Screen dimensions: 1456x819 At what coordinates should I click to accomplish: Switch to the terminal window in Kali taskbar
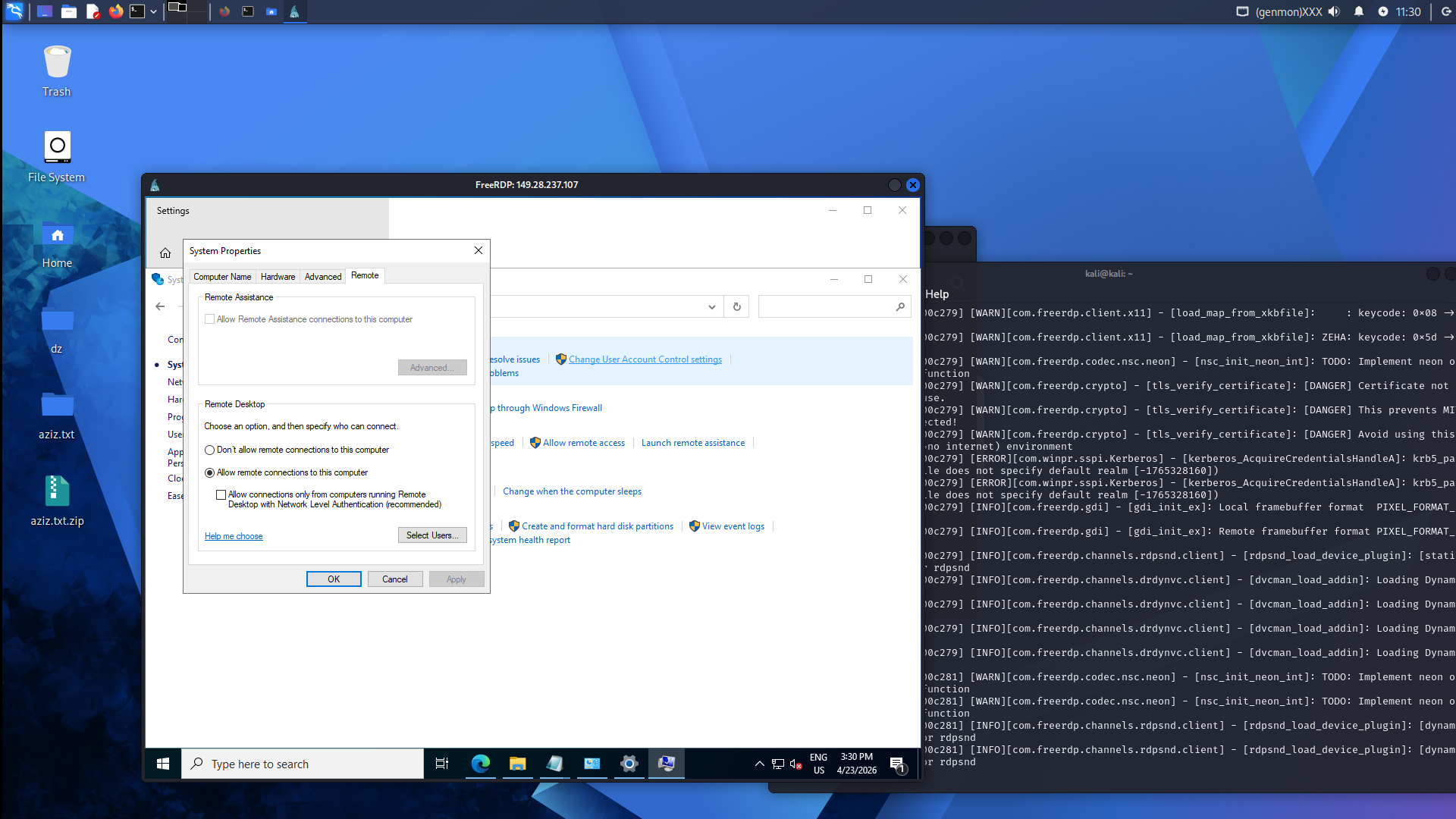[248, 11]
